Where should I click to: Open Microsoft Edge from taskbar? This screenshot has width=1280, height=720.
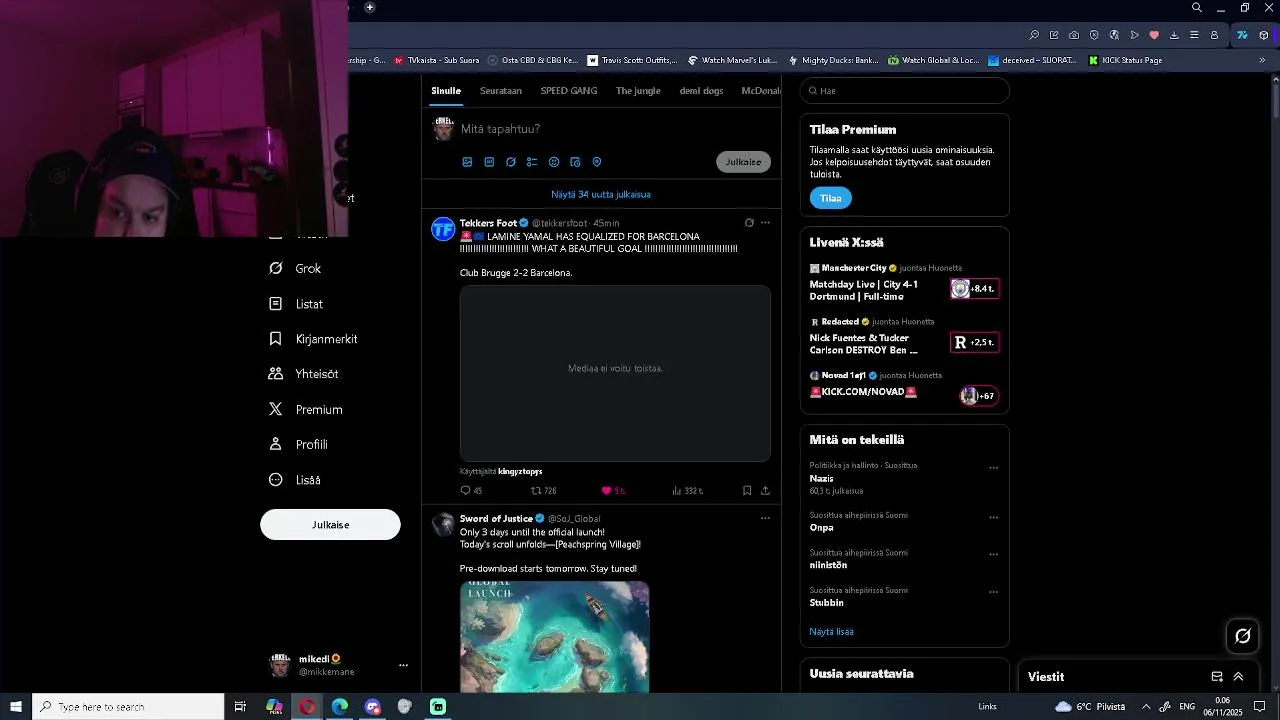[340, 707]
